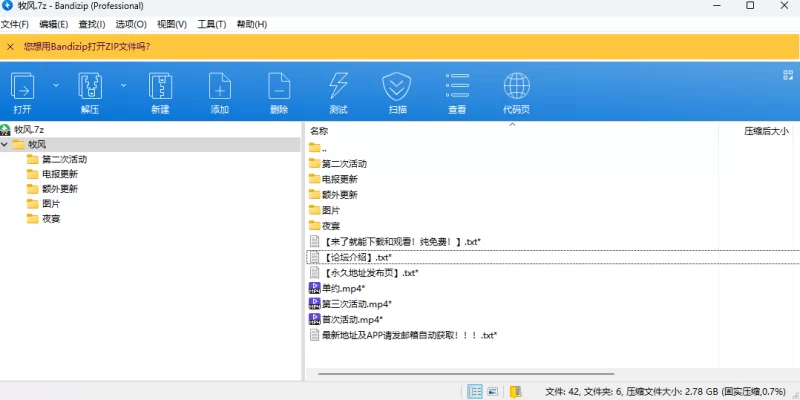Click the archive info icon in status bar
The image size is (800, 400).
pyautogui.click(x=515, y=391)
